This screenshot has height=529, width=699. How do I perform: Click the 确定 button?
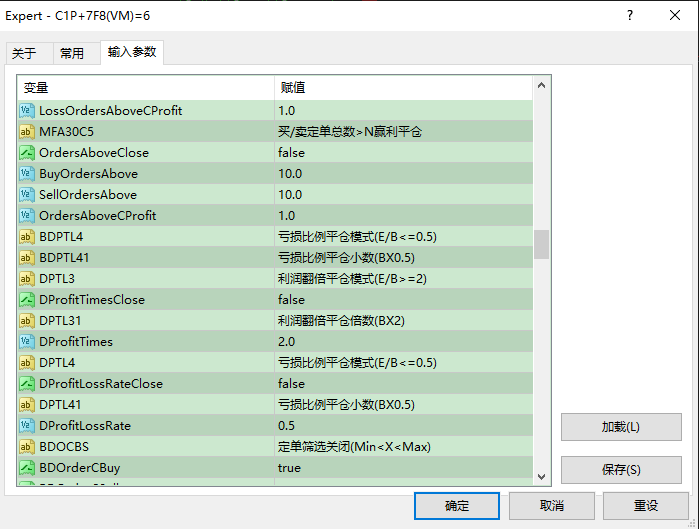coord(457,505)
